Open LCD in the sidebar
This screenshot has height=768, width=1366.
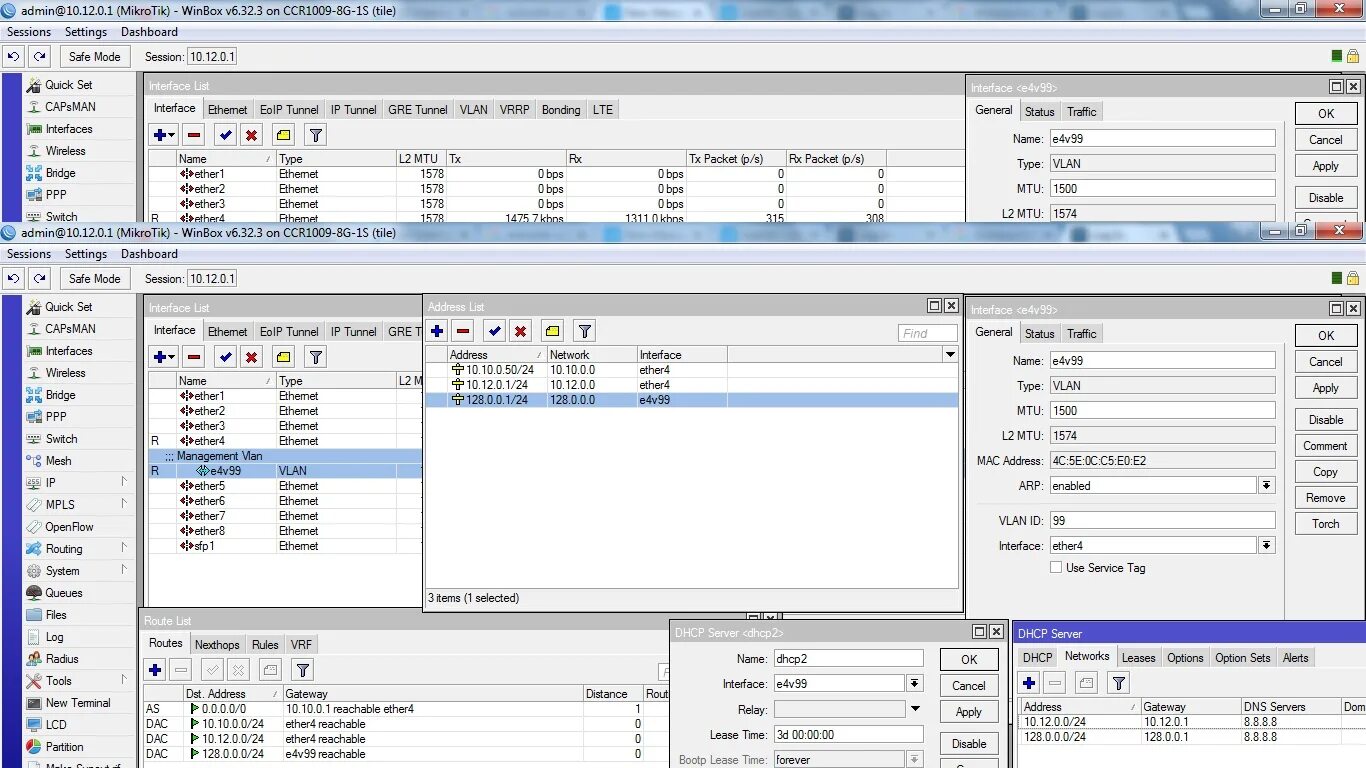pos(56,725)
